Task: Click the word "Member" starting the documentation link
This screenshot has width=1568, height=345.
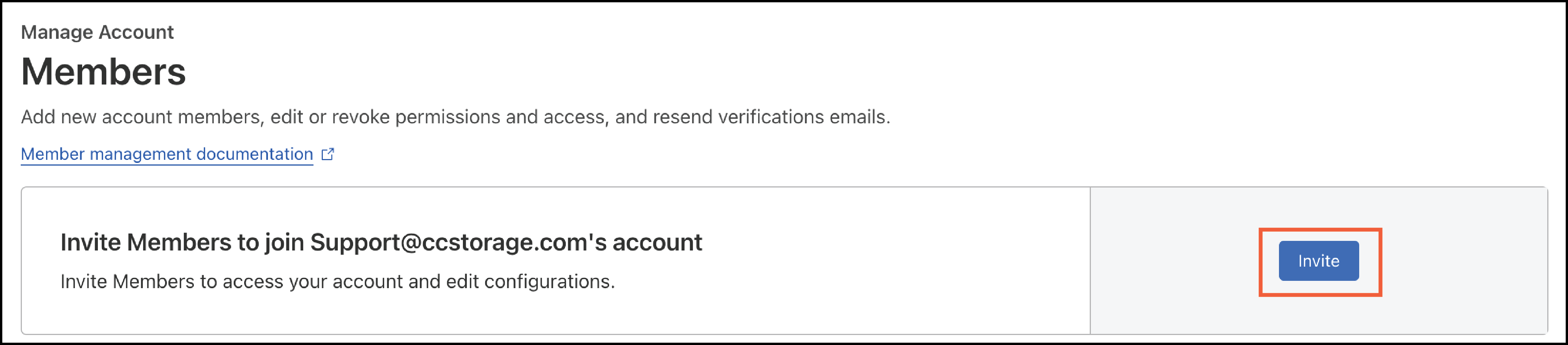Action: click(52, 154)
